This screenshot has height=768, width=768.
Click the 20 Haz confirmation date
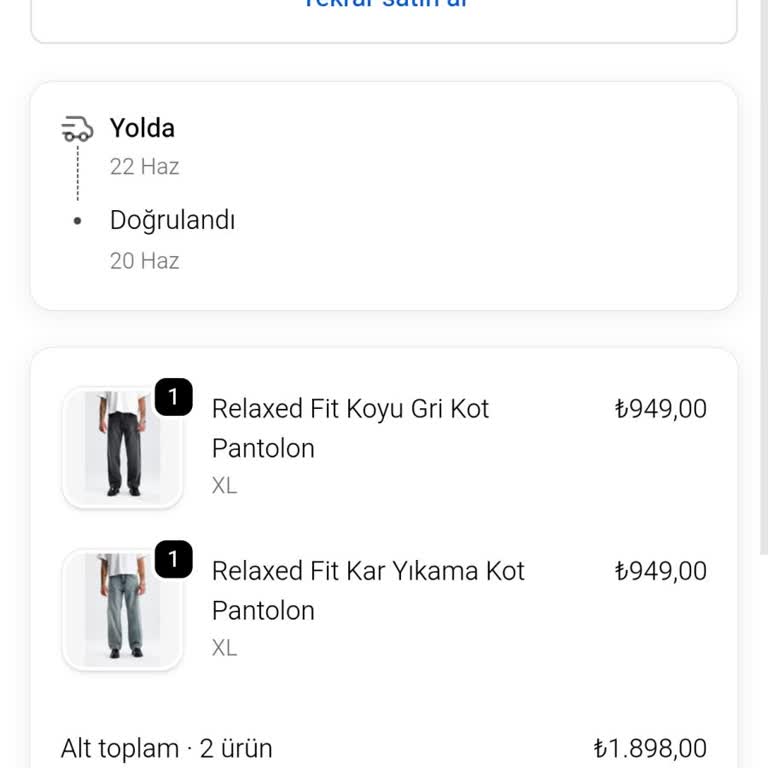click(144, 261)
